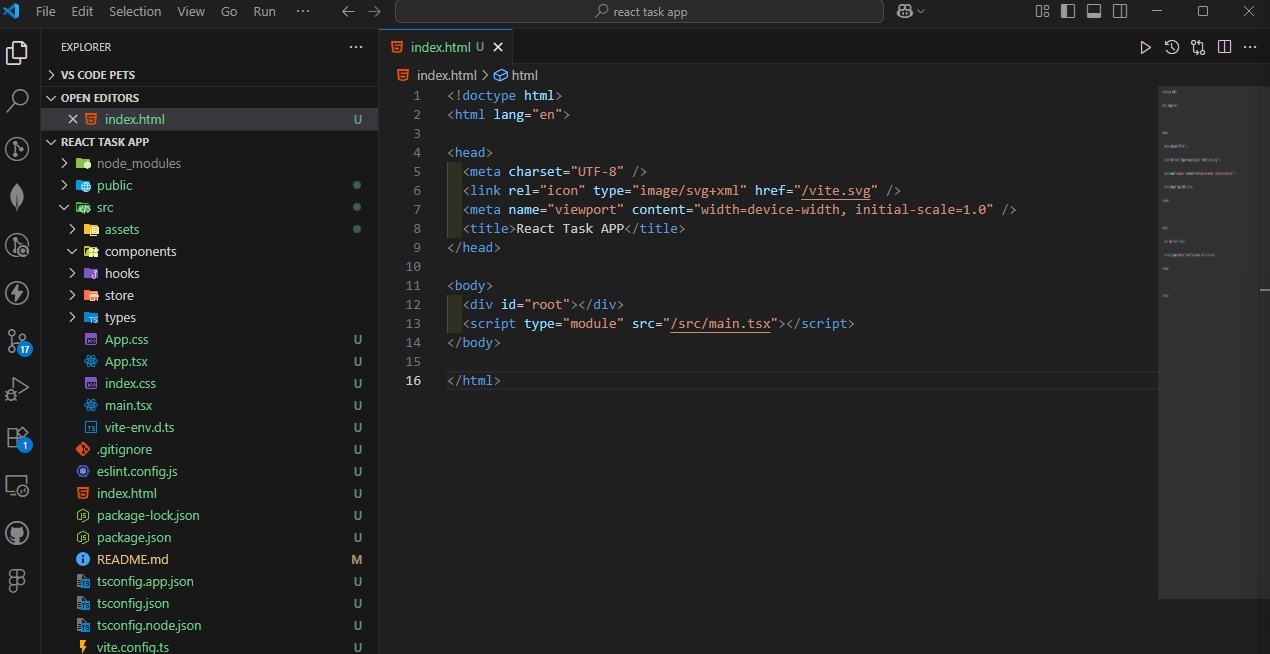Run the file with the play icon
The height and width of the screenshot is (654, 1270).
click(x=1145, y=47)
